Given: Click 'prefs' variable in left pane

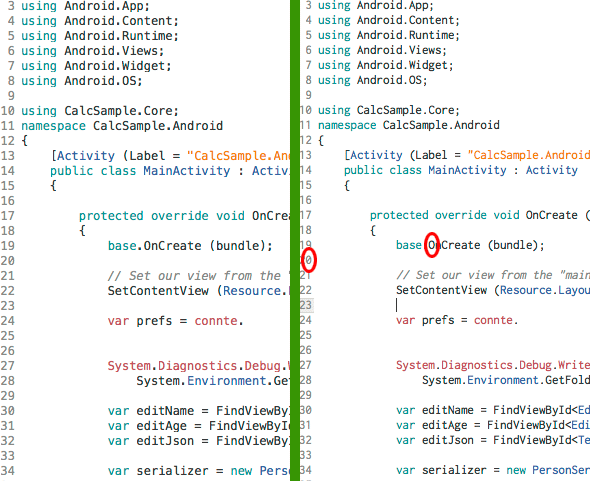Looking at the screenshot, I should tap(154, 321).
